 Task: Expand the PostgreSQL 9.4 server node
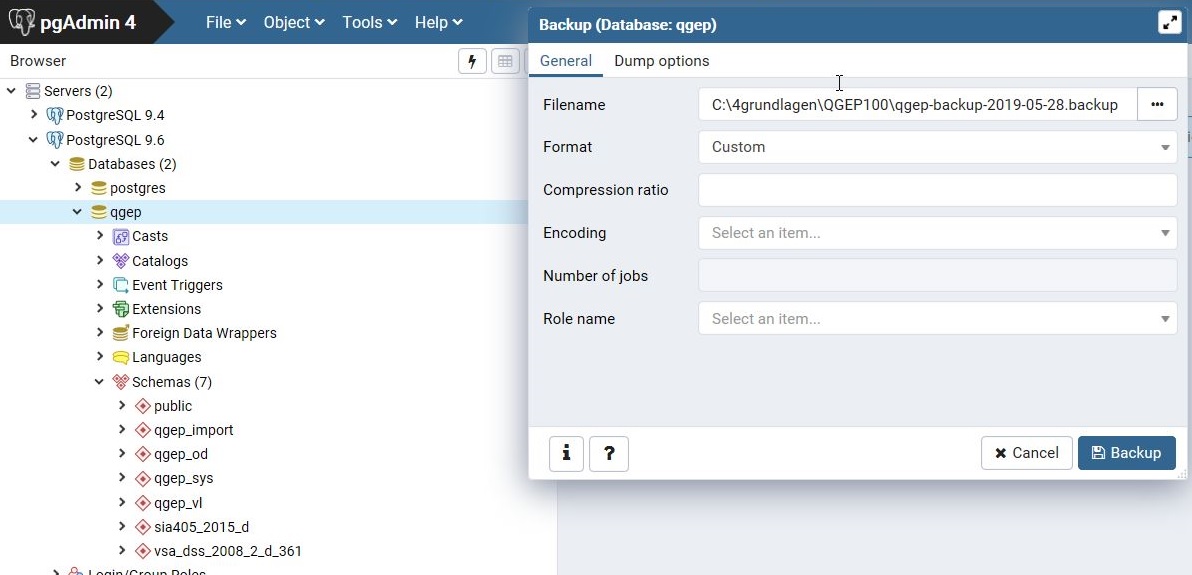[33, 115]
